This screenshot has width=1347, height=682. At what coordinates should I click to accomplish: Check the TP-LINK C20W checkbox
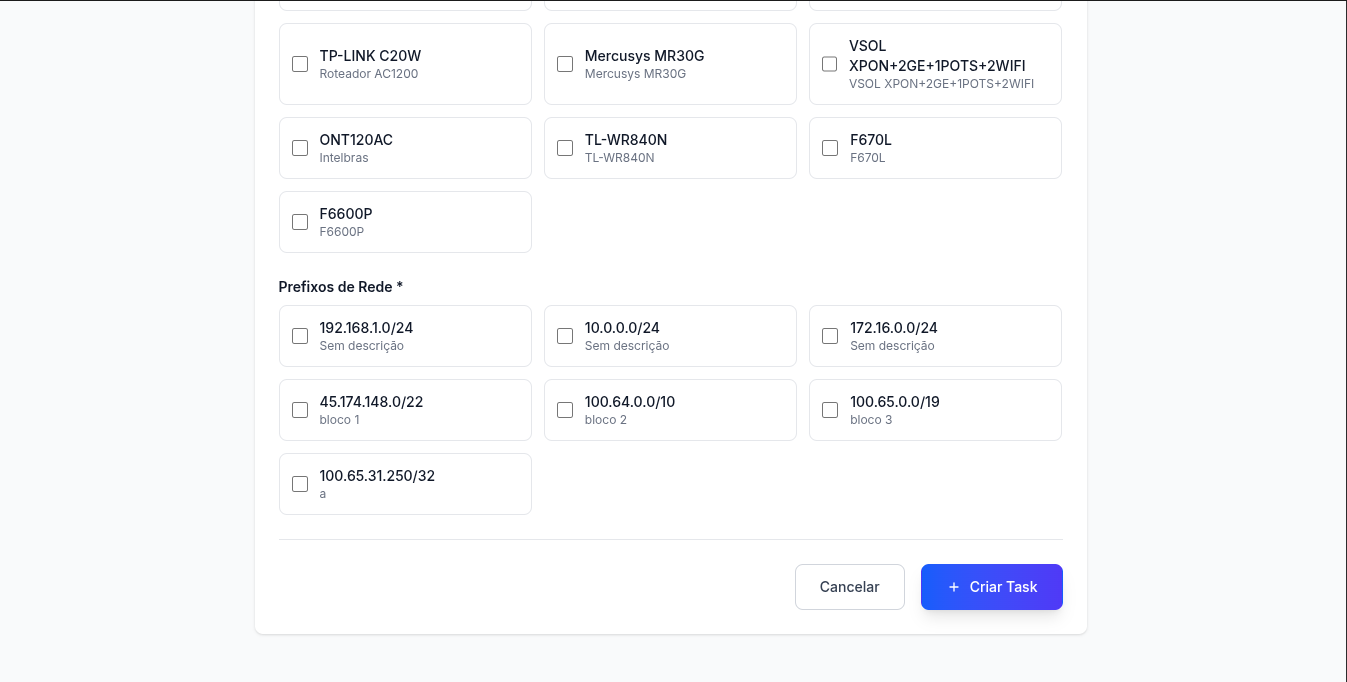[x=300, y=64]
